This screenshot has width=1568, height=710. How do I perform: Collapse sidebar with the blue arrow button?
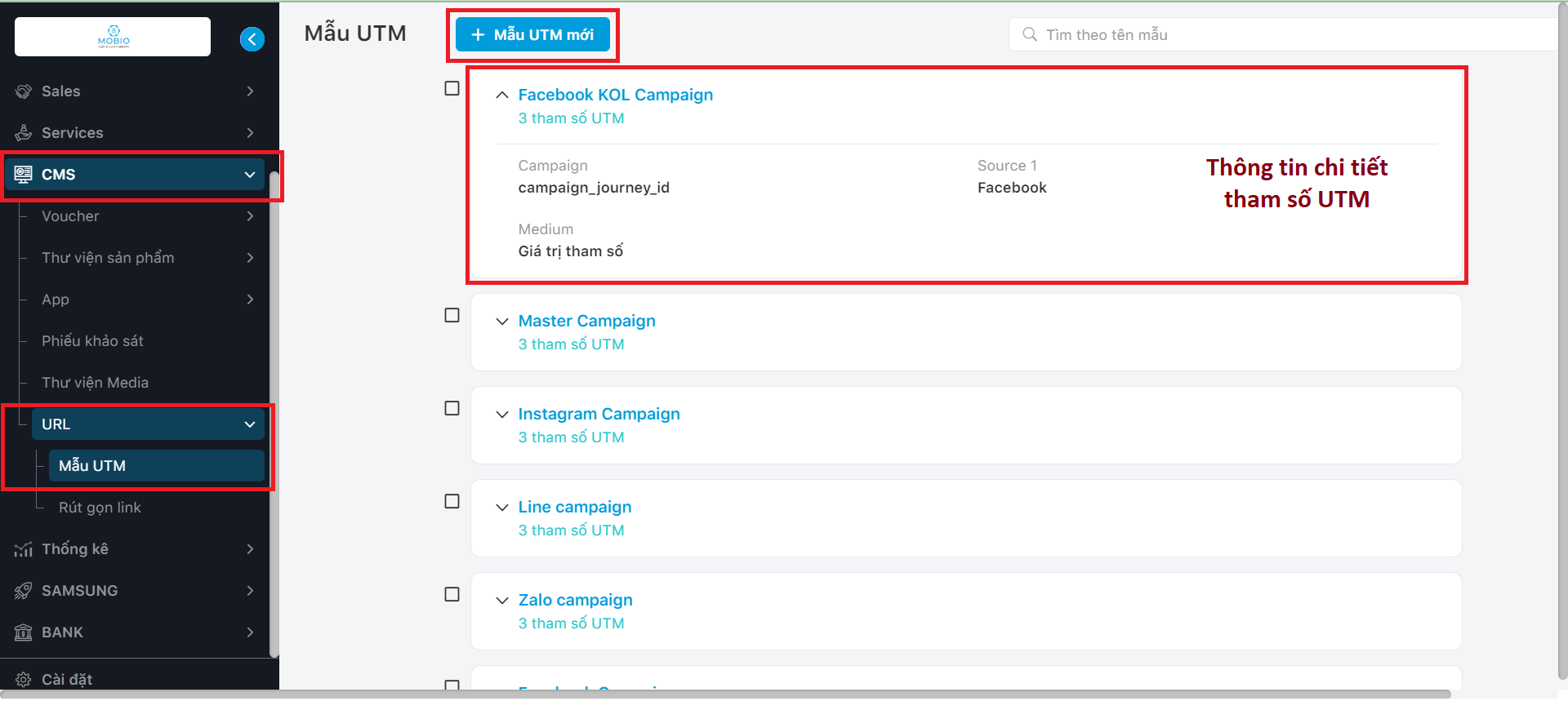tap(252, 39)
